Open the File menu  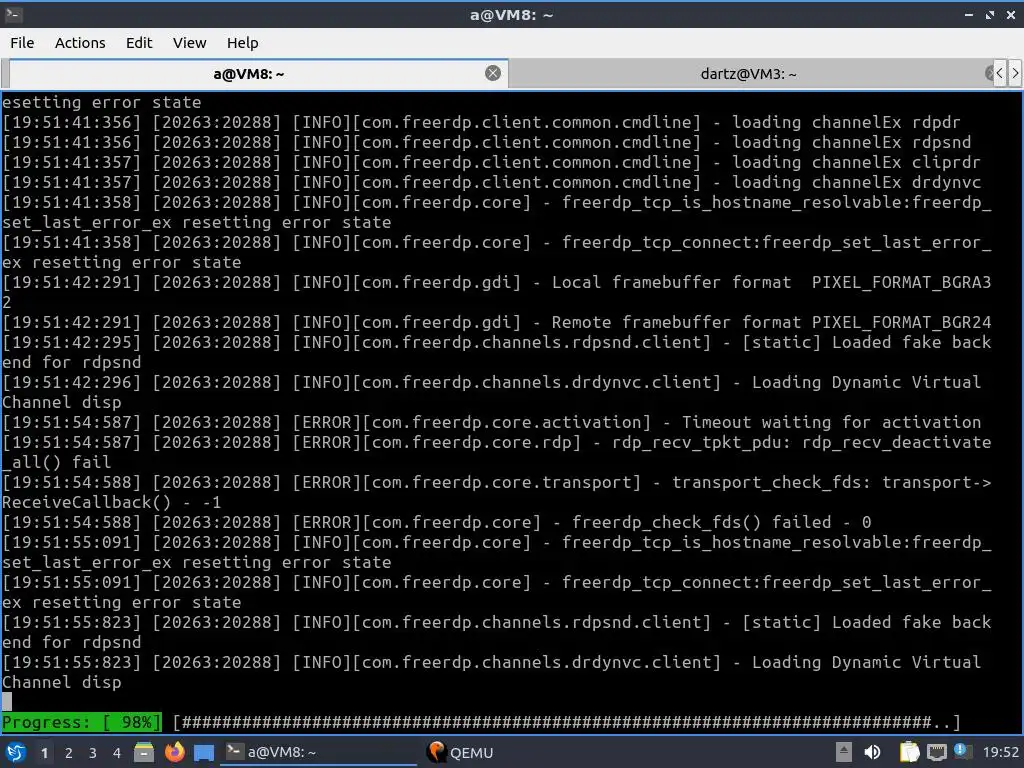click(22, 43)
